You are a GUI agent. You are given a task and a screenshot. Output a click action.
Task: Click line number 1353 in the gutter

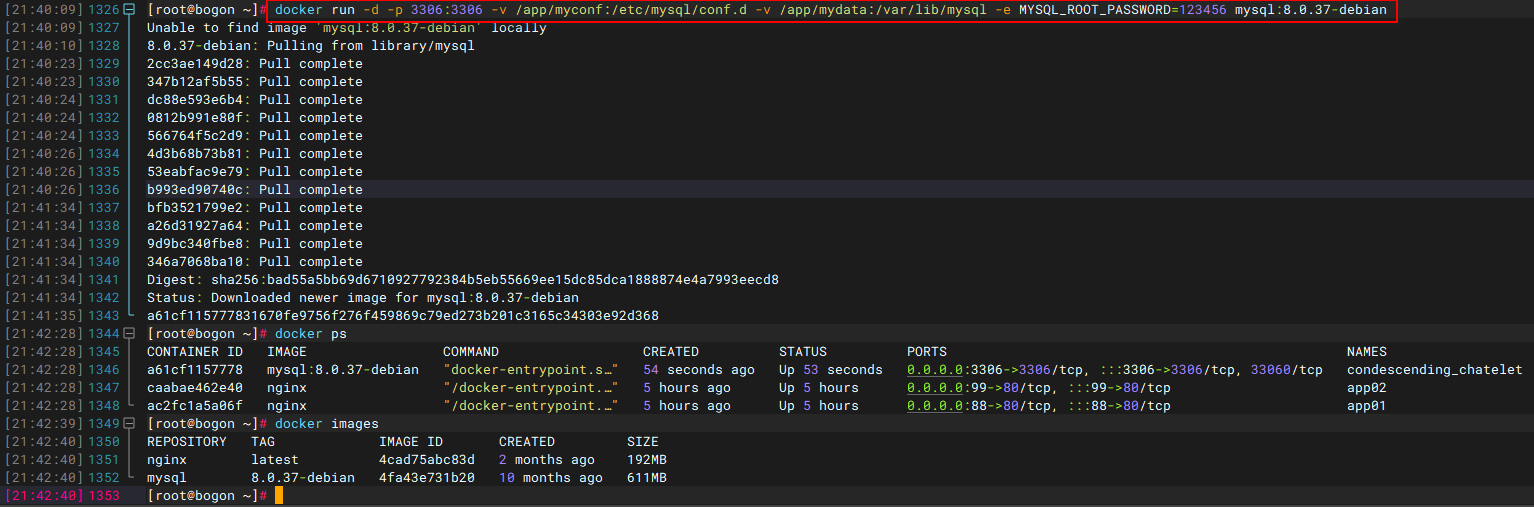(x=104, y=496)
